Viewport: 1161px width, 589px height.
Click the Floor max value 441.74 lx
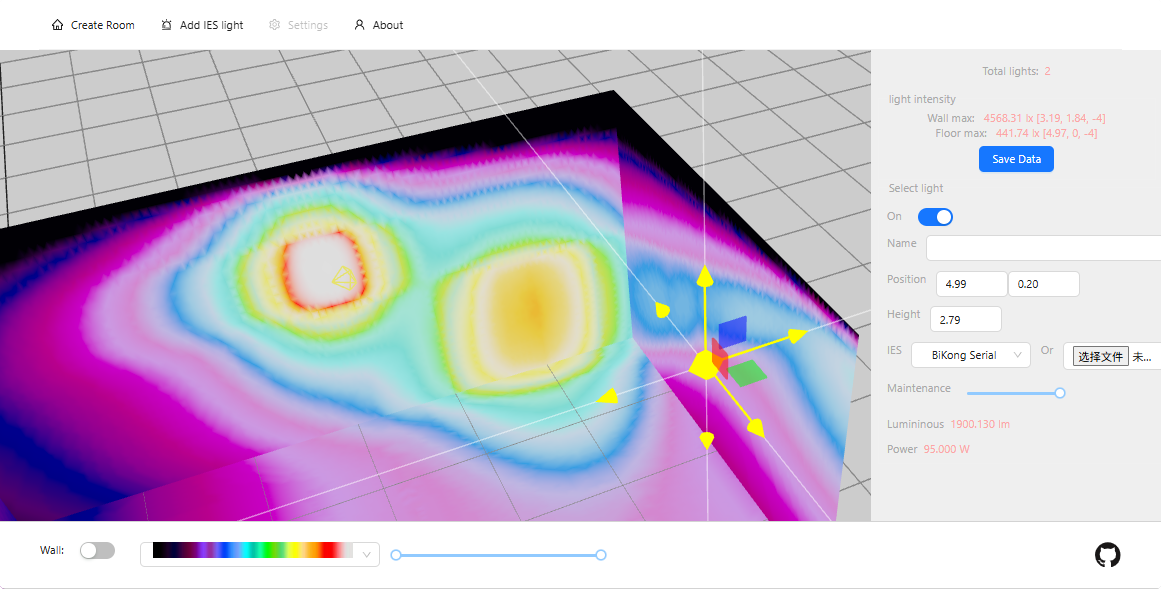click(x=1045, y=133)
